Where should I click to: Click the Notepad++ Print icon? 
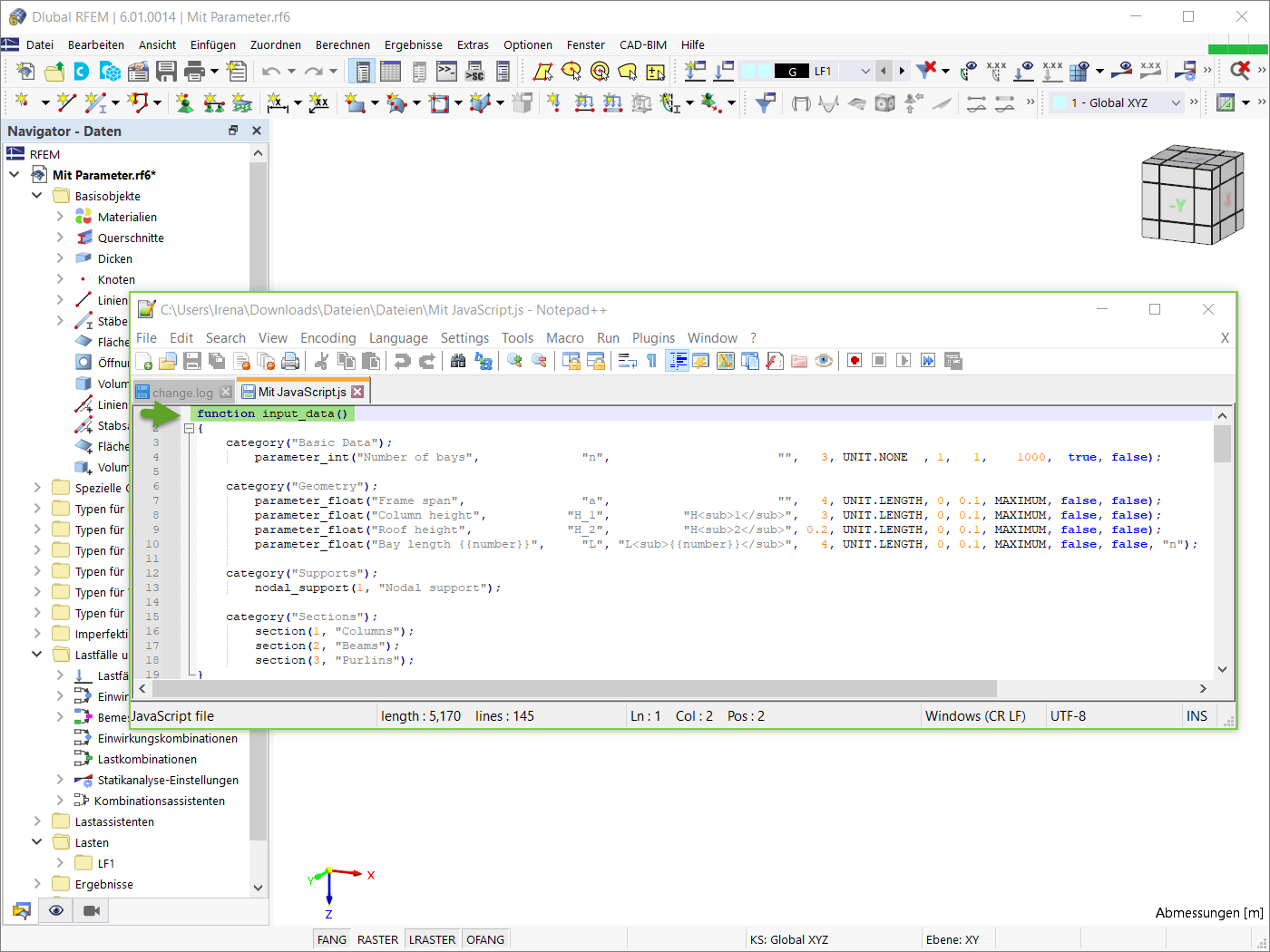click(x=290, y=361)
